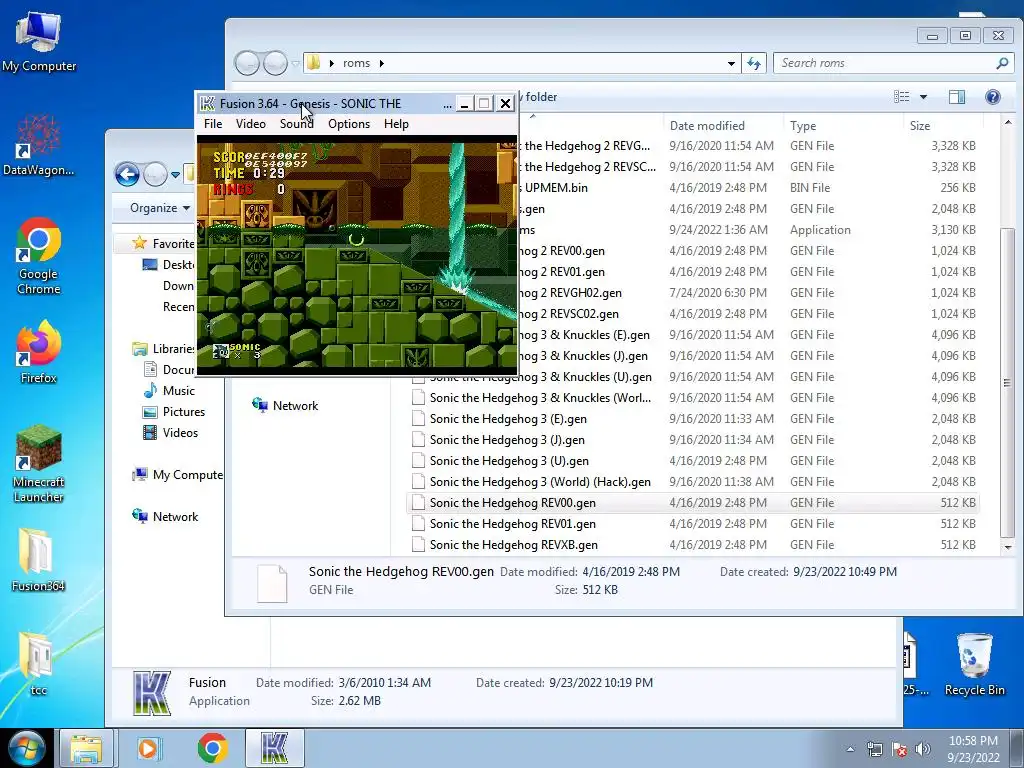Expand the arrow after roms breadcrumb
The width and height of the screenshot is (1024, 768).
point(381,63)
